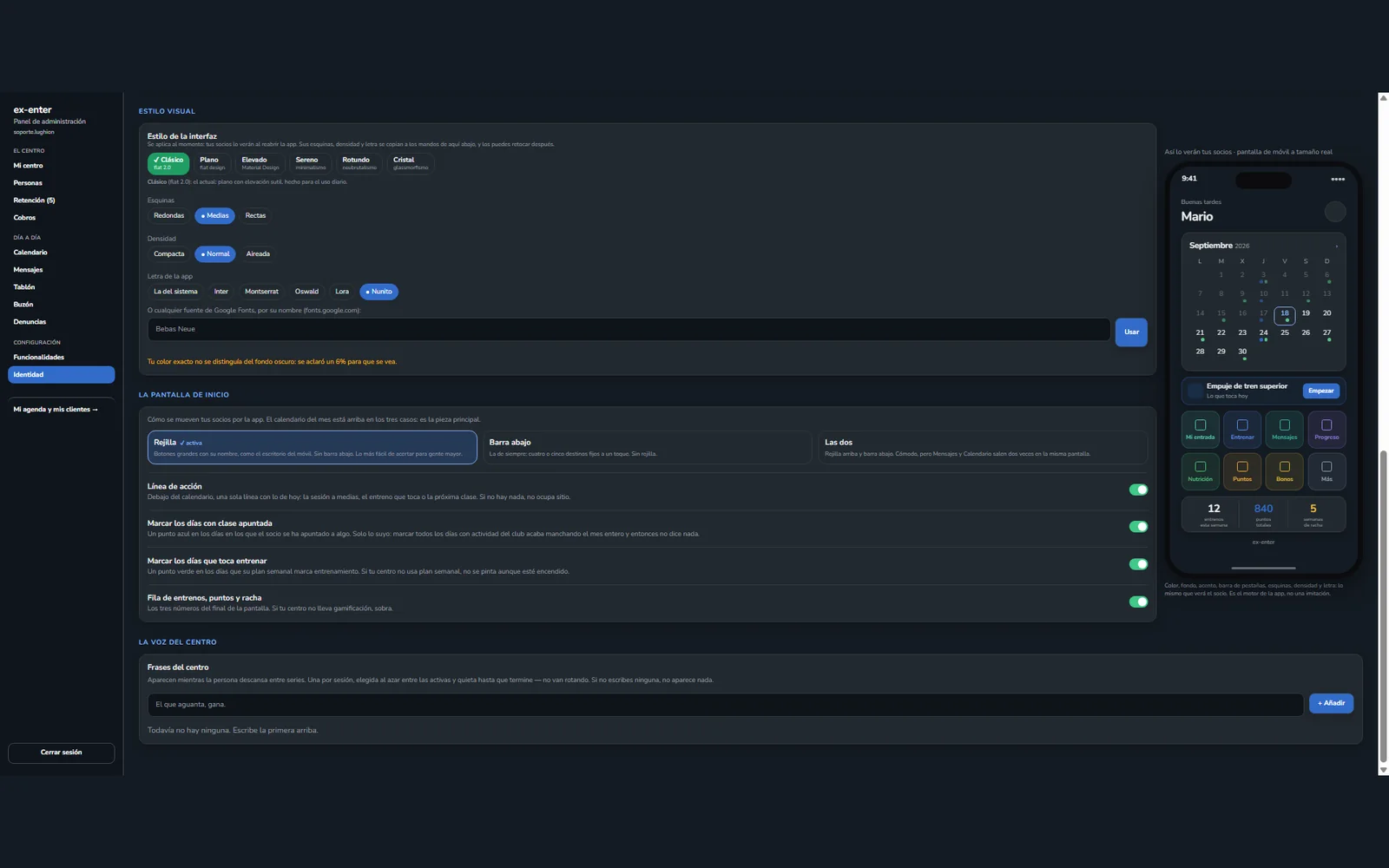The width and height of the screenshot is (1389, 868).
Task: Tap the Mi entrada tile in phone preview
Action: 1200,429
